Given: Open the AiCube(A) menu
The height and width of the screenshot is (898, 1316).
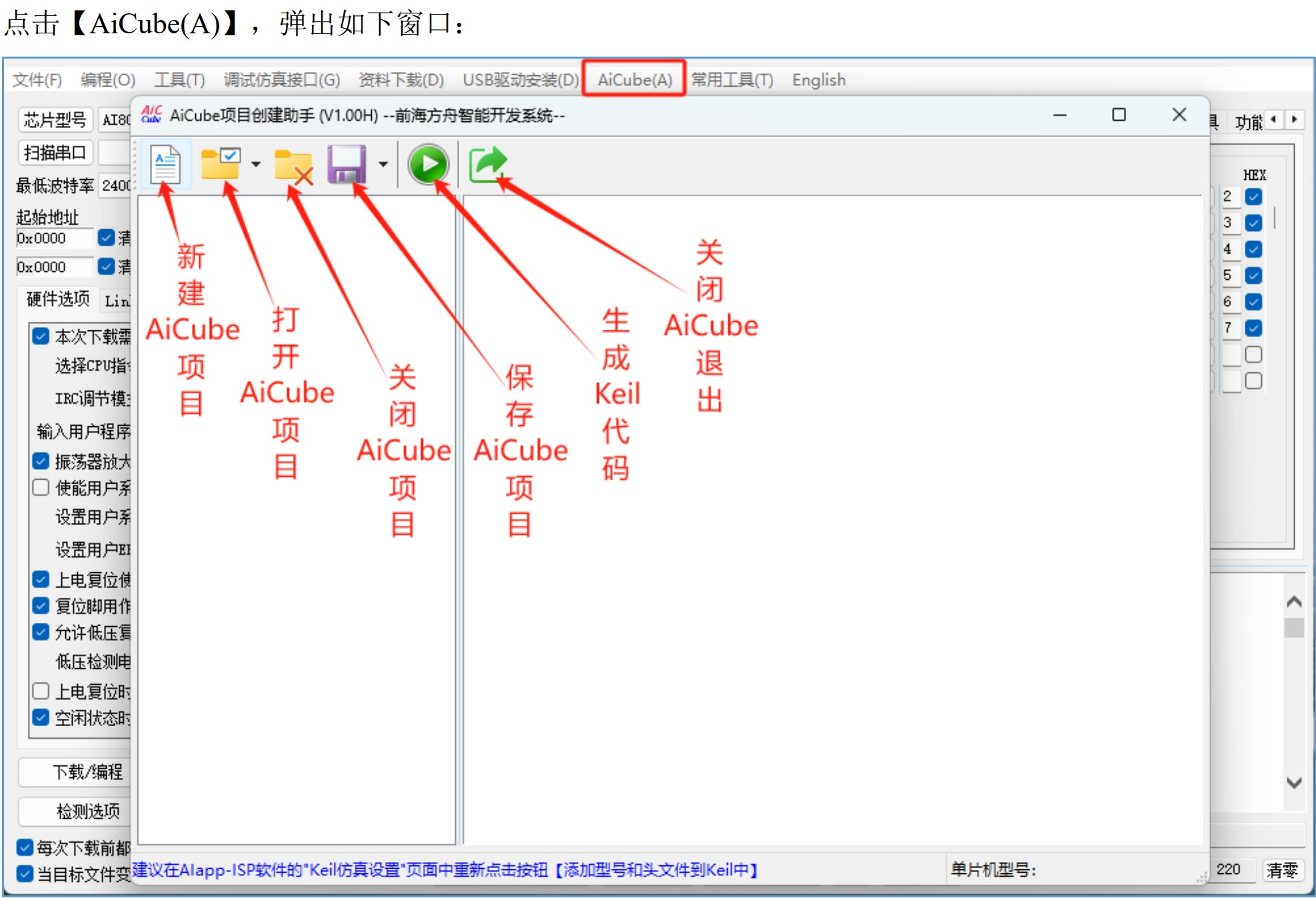Looking at the screenshot, I should coord(634,80).
